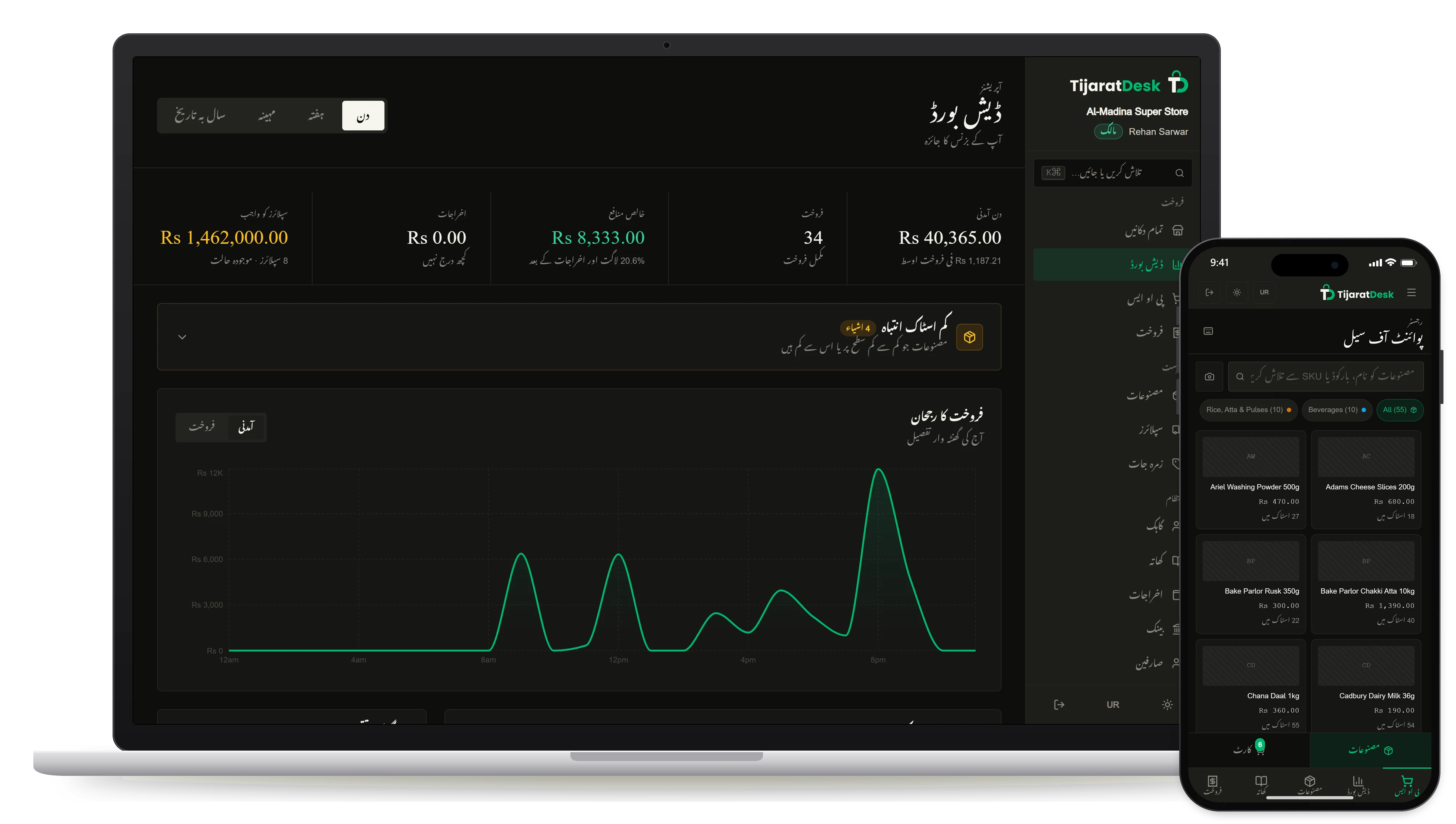
Task: Add Bake Parlor Chakki Atta 10kg card
Action: pyautogui.click(x=1366, y=584)
